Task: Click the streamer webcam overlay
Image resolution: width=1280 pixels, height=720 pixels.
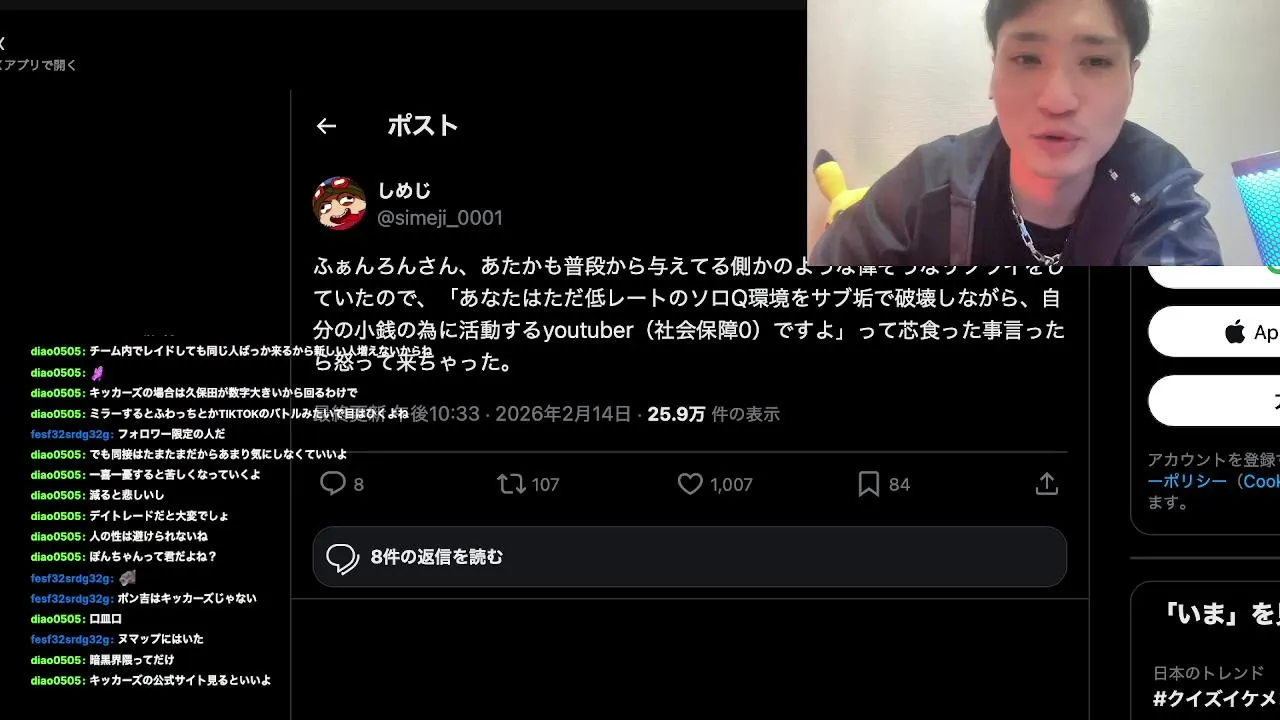Action: pos(1043,132)
